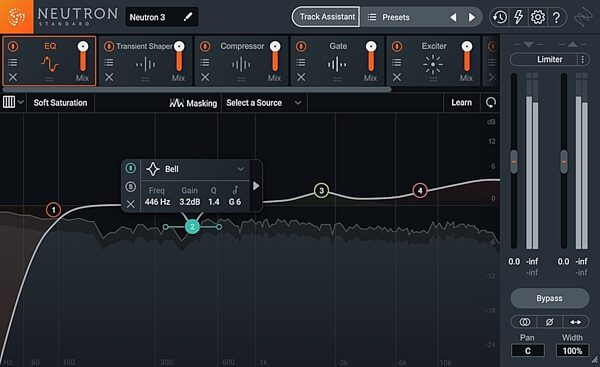Screen dimensions: 600x367
Task: Click the Pan value field C
Action: coord(528,351)
